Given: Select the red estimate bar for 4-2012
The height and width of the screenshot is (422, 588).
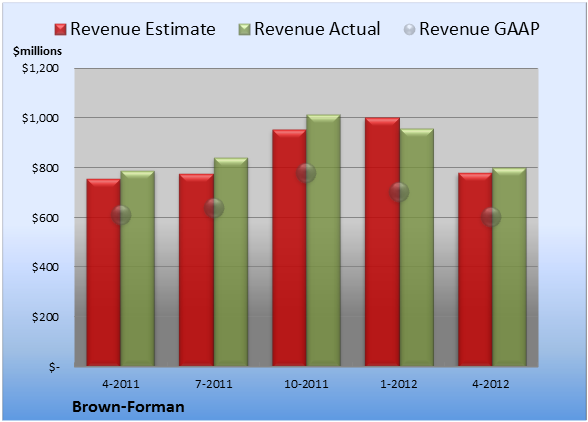Looking at the screenshot, I should coord(475,270).
